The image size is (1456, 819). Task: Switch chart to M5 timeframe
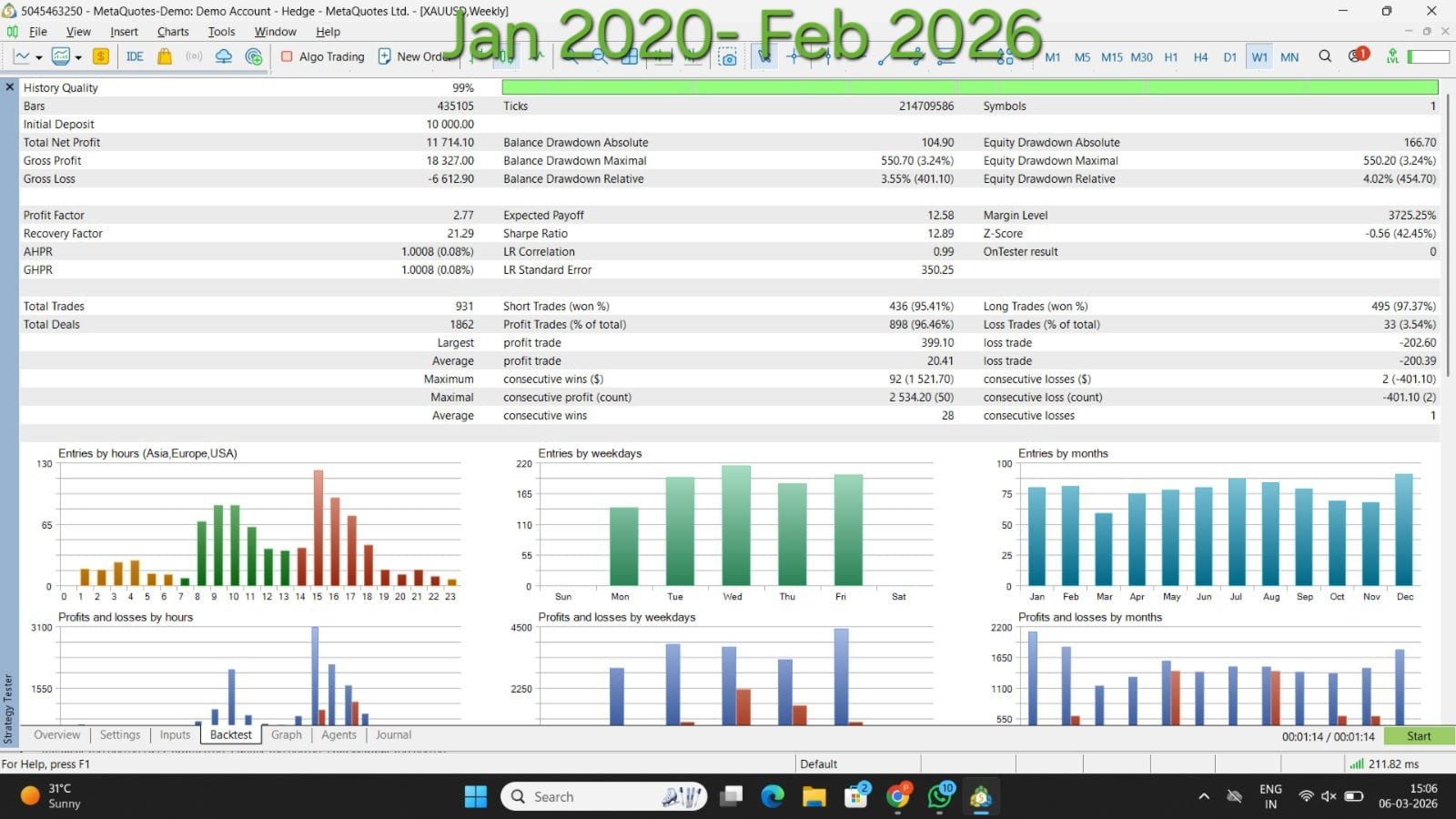[x=1082, y=56]
